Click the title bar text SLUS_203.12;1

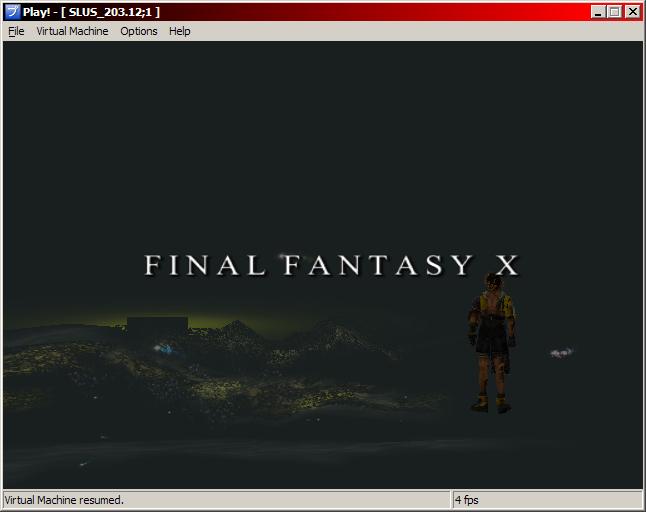110,12
